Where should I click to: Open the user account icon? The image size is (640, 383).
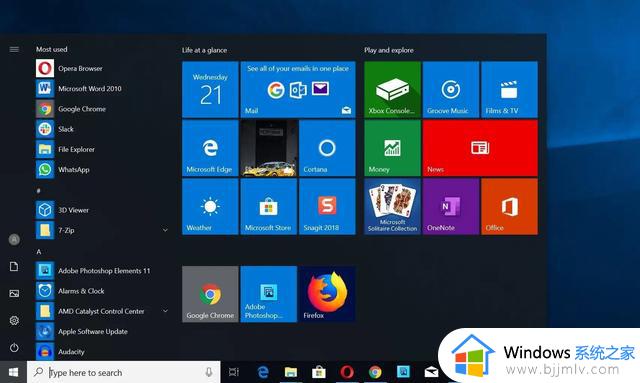click(x=14, y=240)
